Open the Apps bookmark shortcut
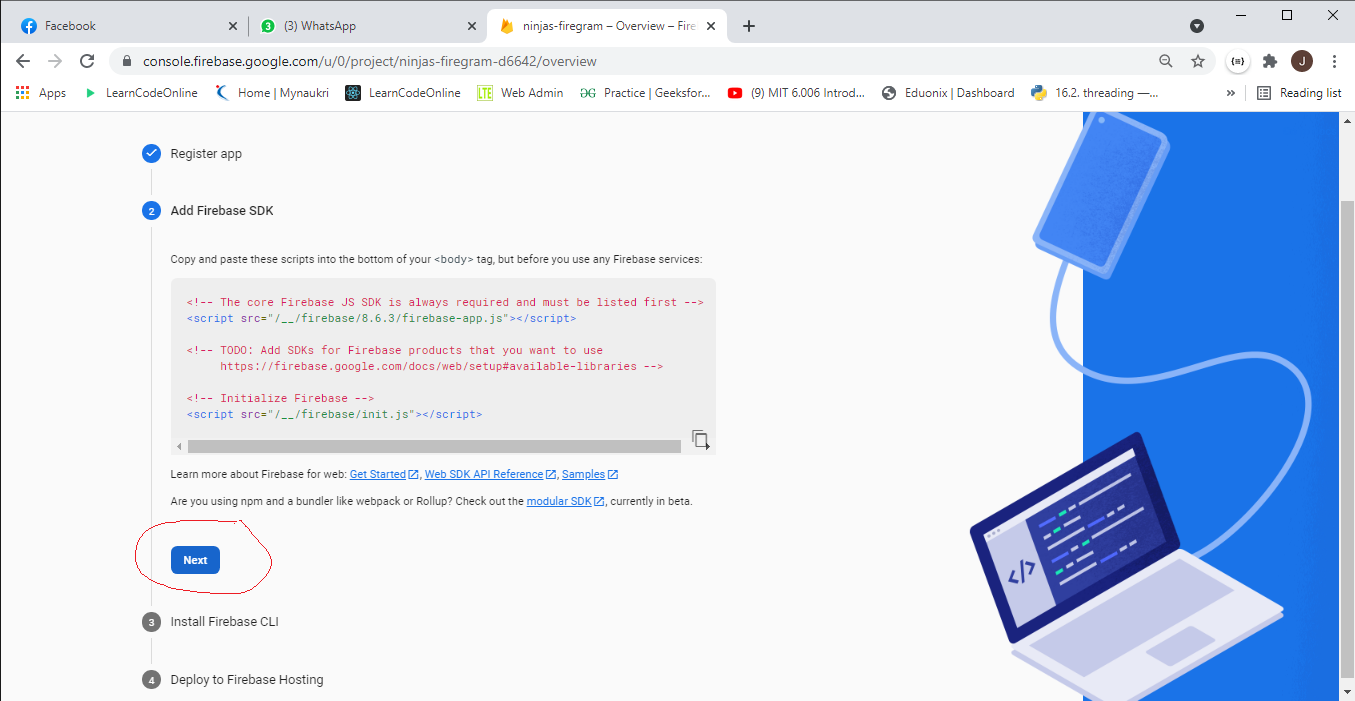 pyautogui.click(x=41, y=93)
